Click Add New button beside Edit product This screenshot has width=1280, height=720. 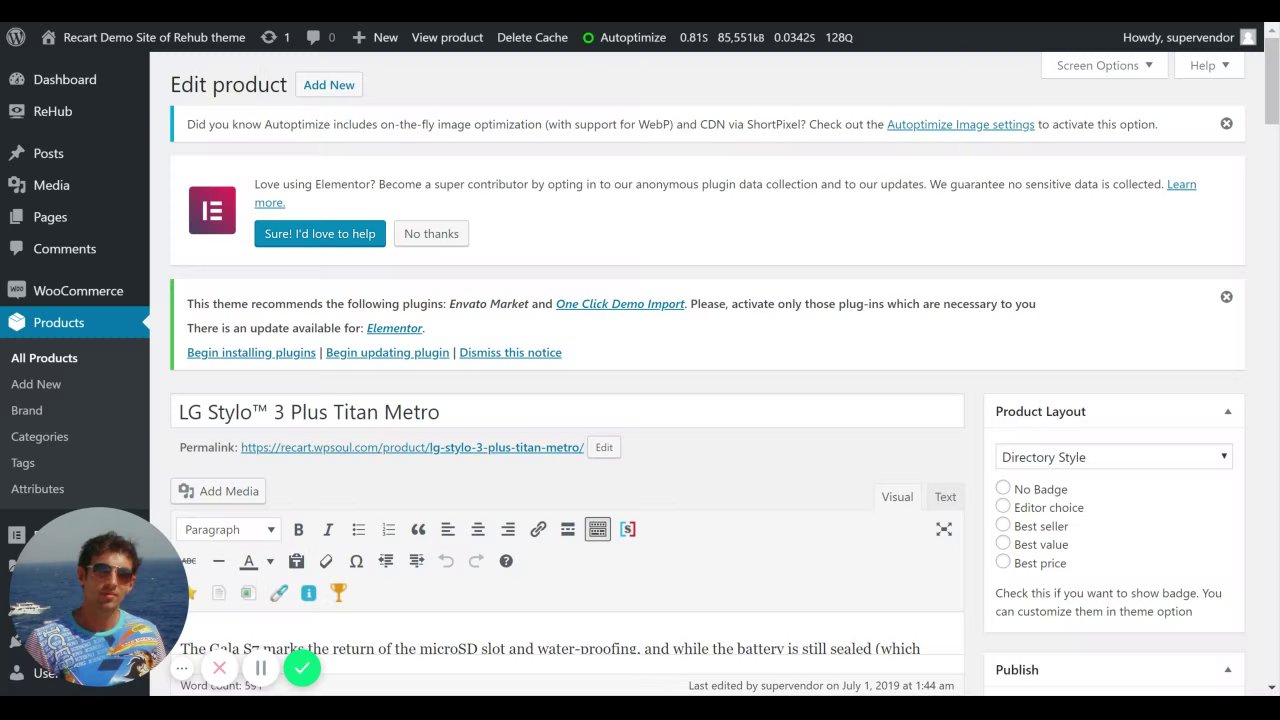[x=329, y=85]
